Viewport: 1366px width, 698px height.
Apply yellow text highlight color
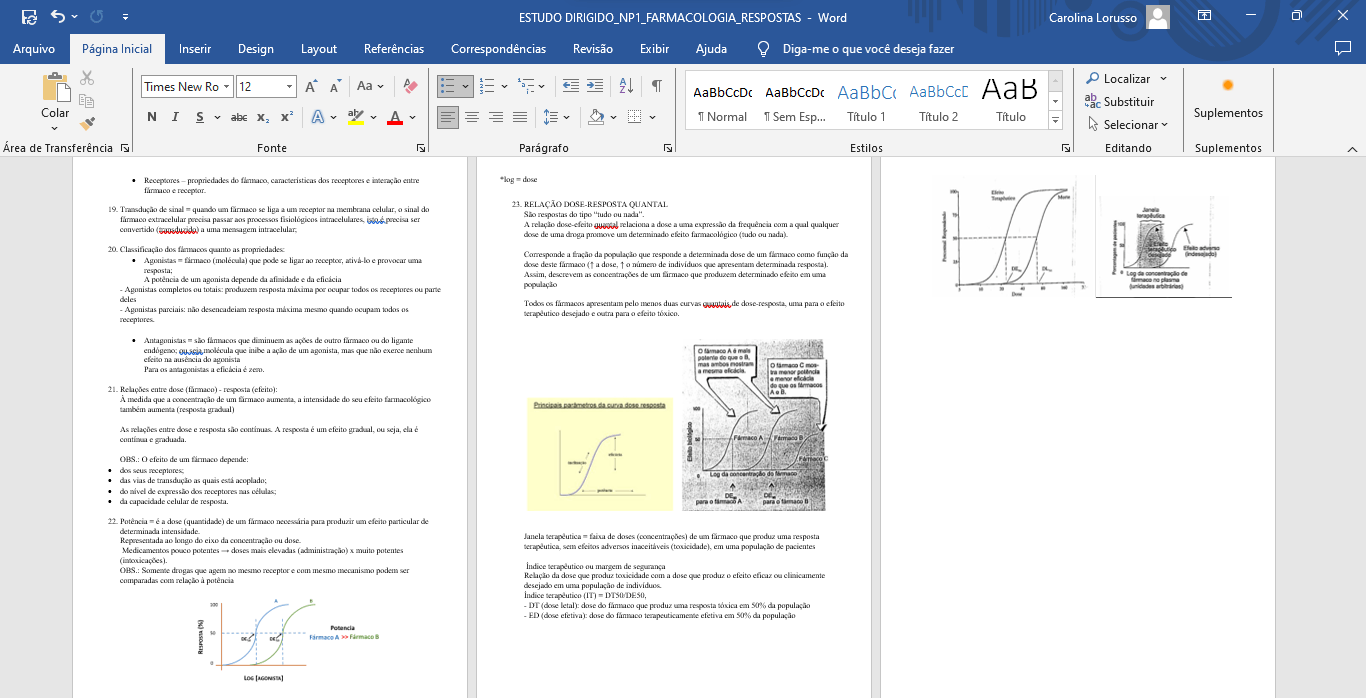click(x=355, y=117)
